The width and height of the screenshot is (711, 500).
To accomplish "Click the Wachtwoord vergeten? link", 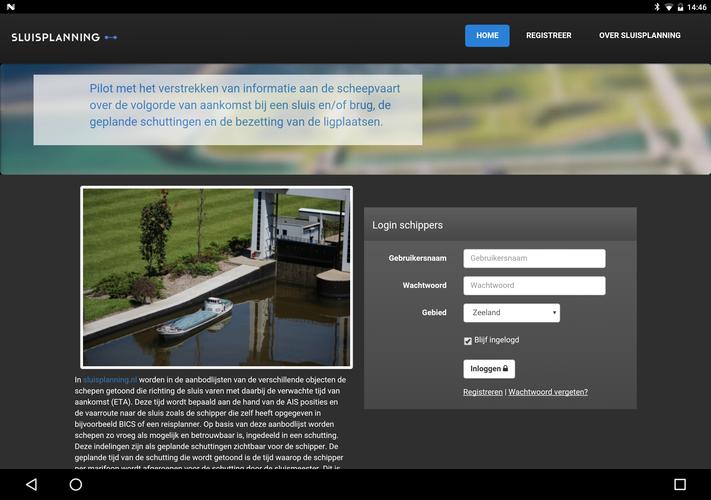I will point(548,392).
